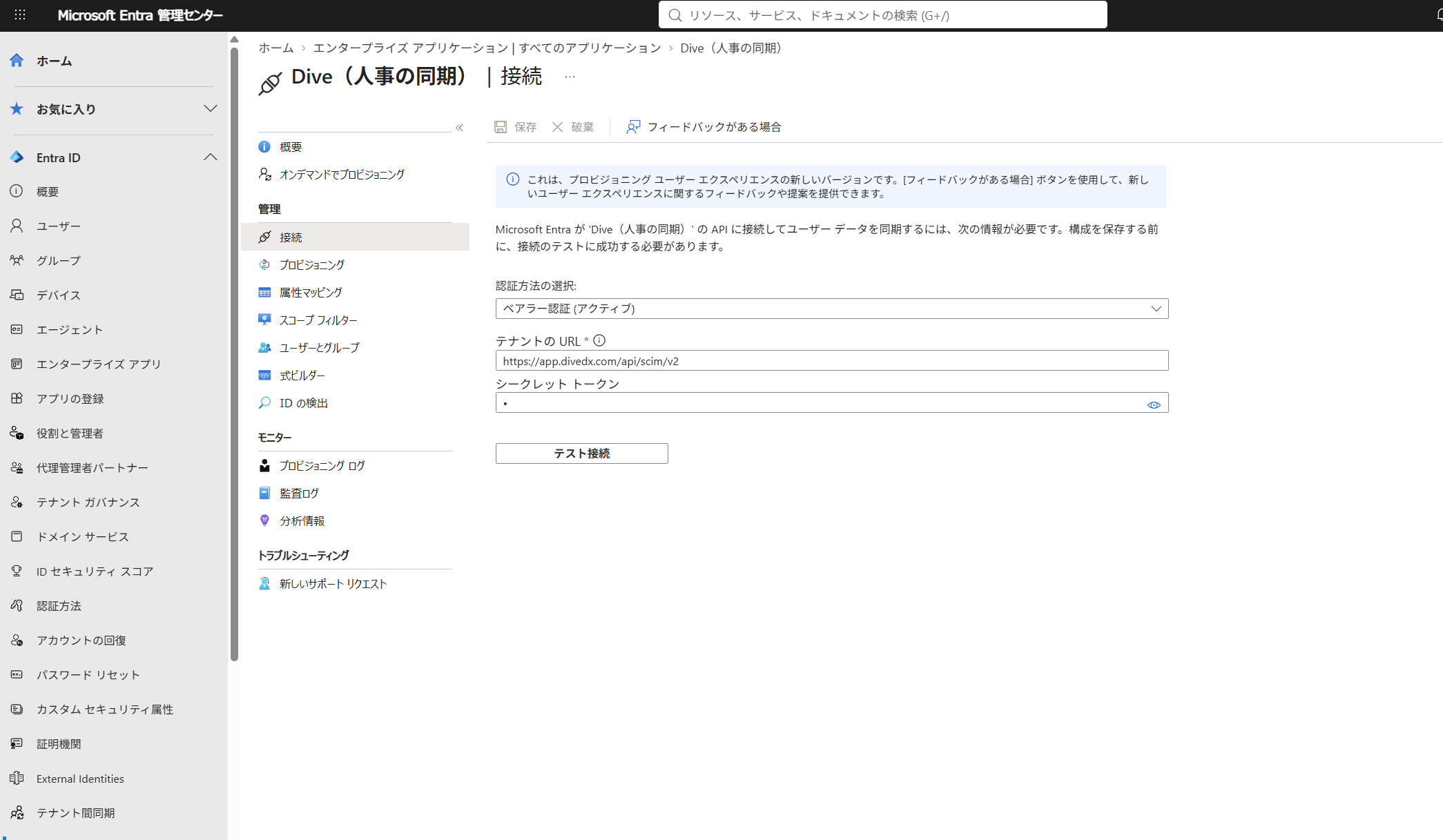Open the 認証方法の選択 dropdown
Viewport: 1443px width, 840px height.
(x=832, y=309)
